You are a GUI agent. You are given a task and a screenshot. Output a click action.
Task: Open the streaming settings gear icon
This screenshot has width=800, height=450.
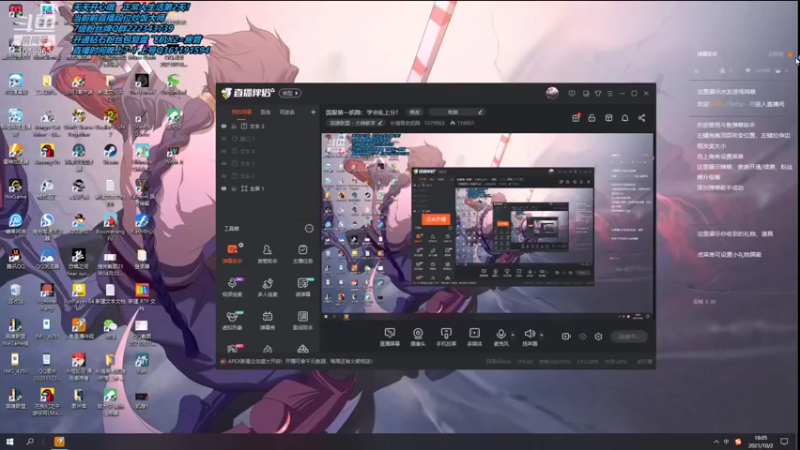[598, 336]
